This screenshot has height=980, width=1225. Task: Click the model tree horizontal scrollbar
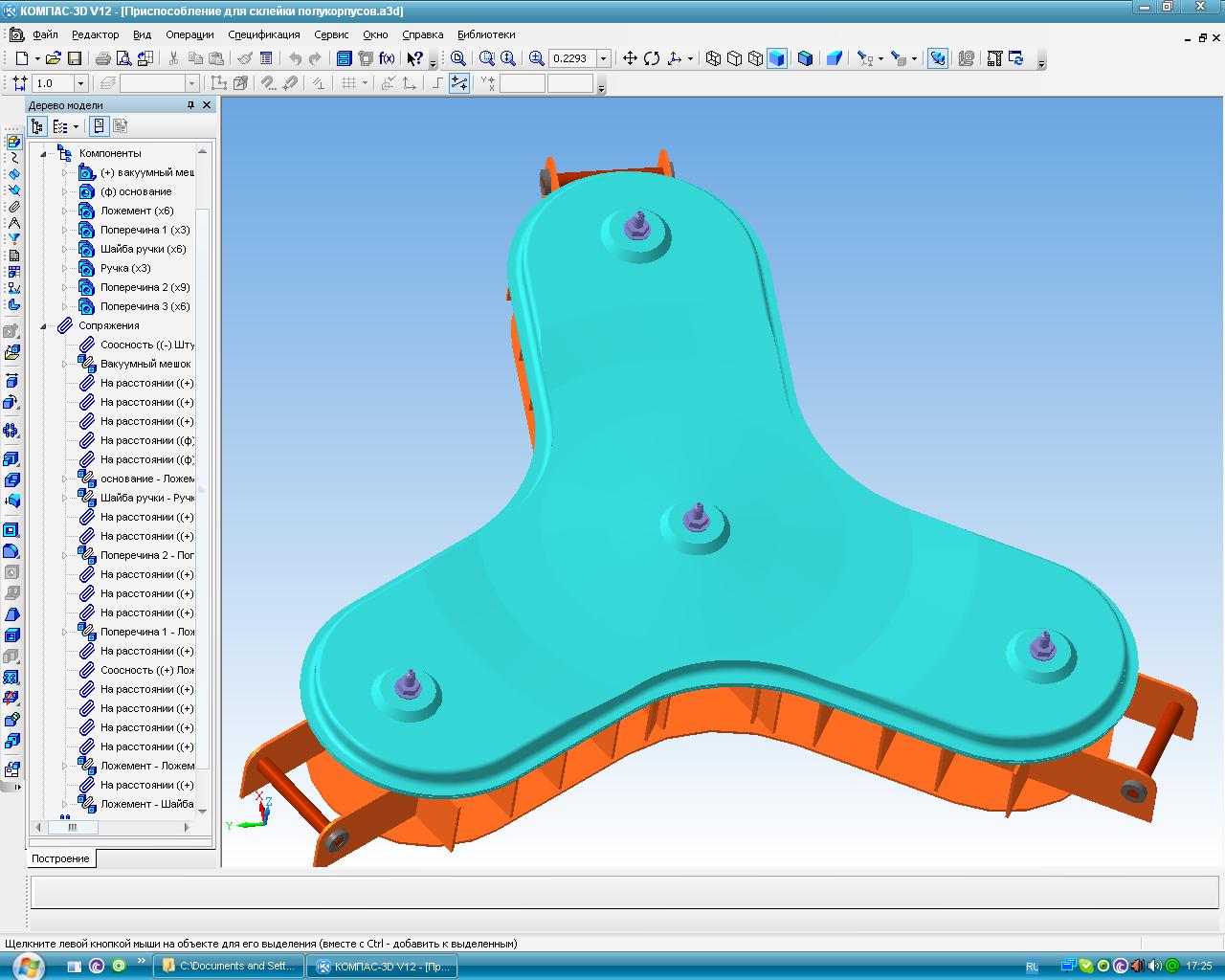pyautogui.click(x=73, y=827)
